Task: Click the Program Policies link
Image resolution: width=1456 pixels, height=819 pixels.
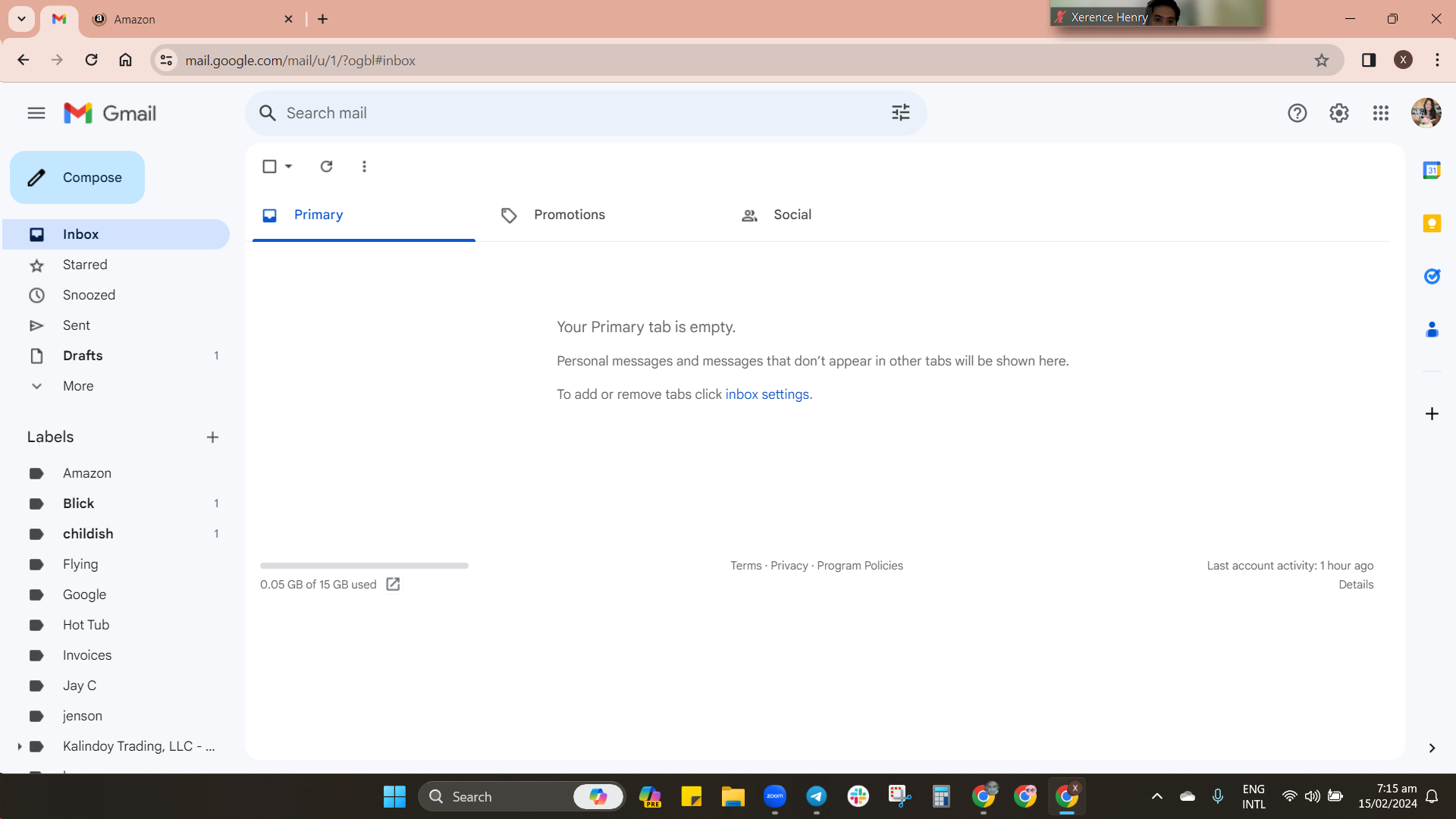Action: click(860, 566)
